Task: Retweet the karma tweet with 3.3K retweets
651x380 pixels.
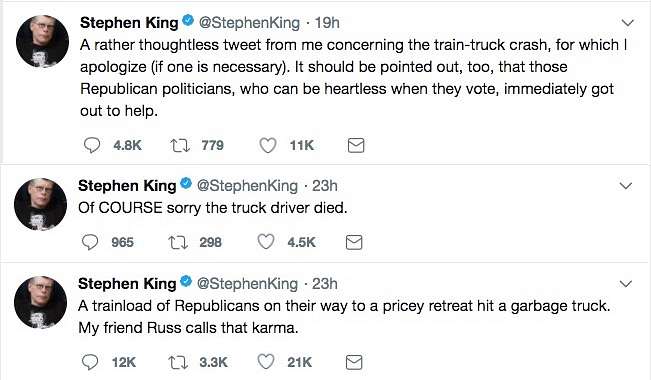Action: click(178, 362)
